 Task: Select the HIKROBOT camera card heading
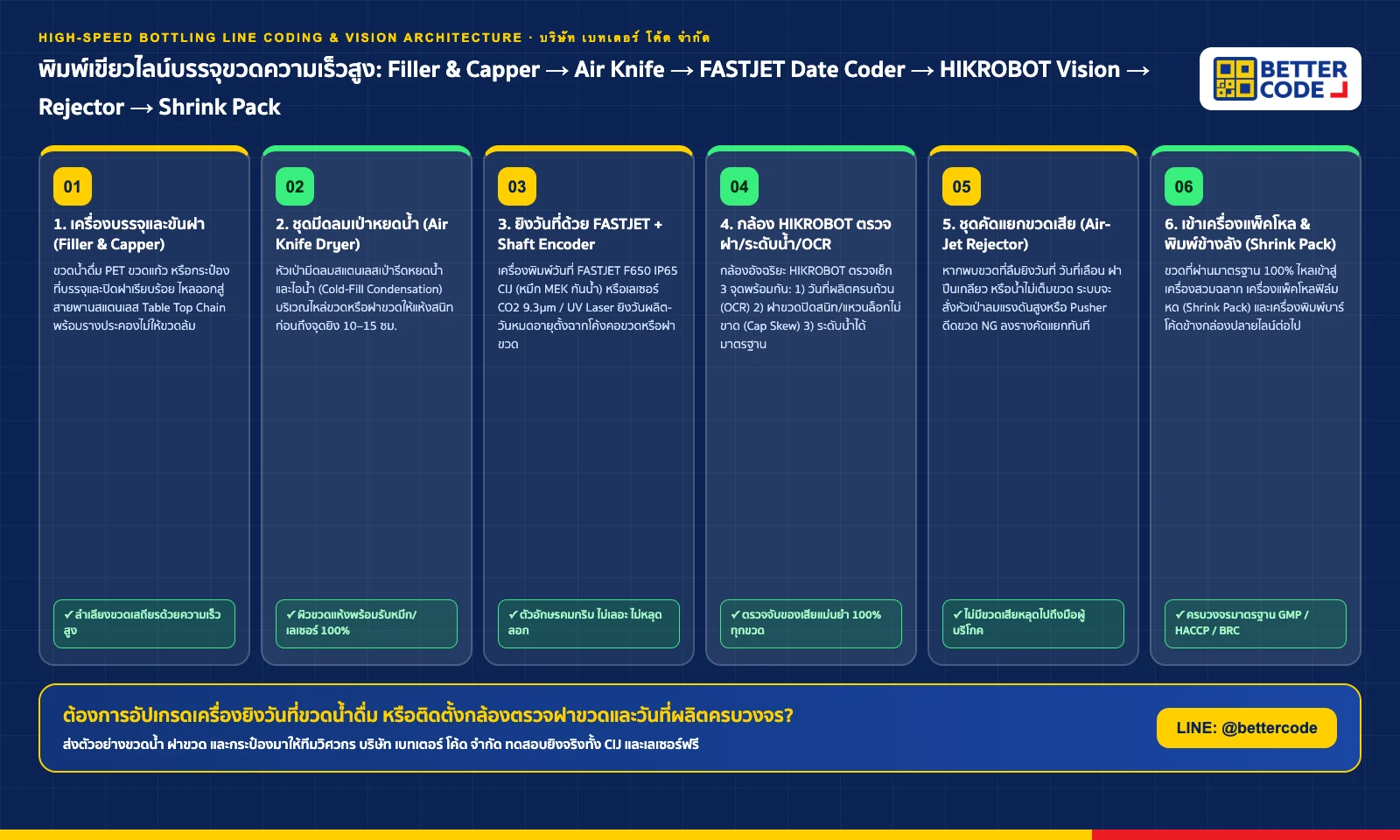point(806,234)
